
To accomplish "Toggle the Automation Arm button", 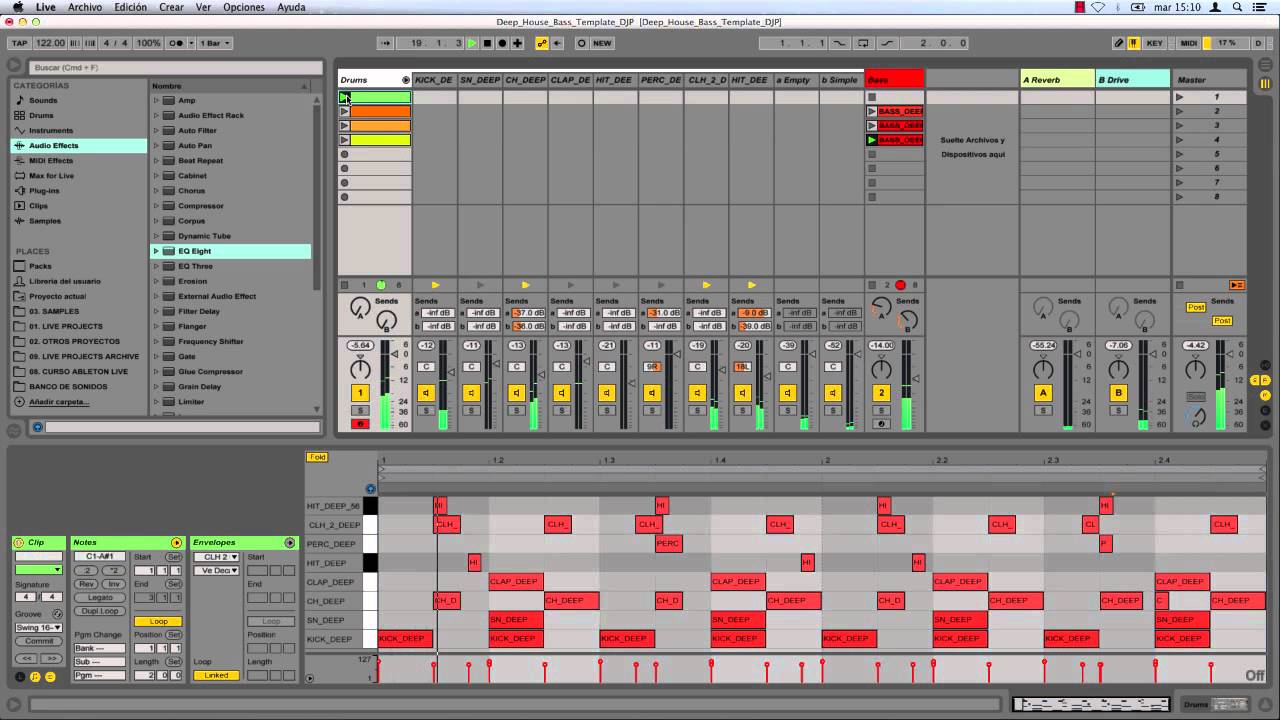I will (542, 43).
